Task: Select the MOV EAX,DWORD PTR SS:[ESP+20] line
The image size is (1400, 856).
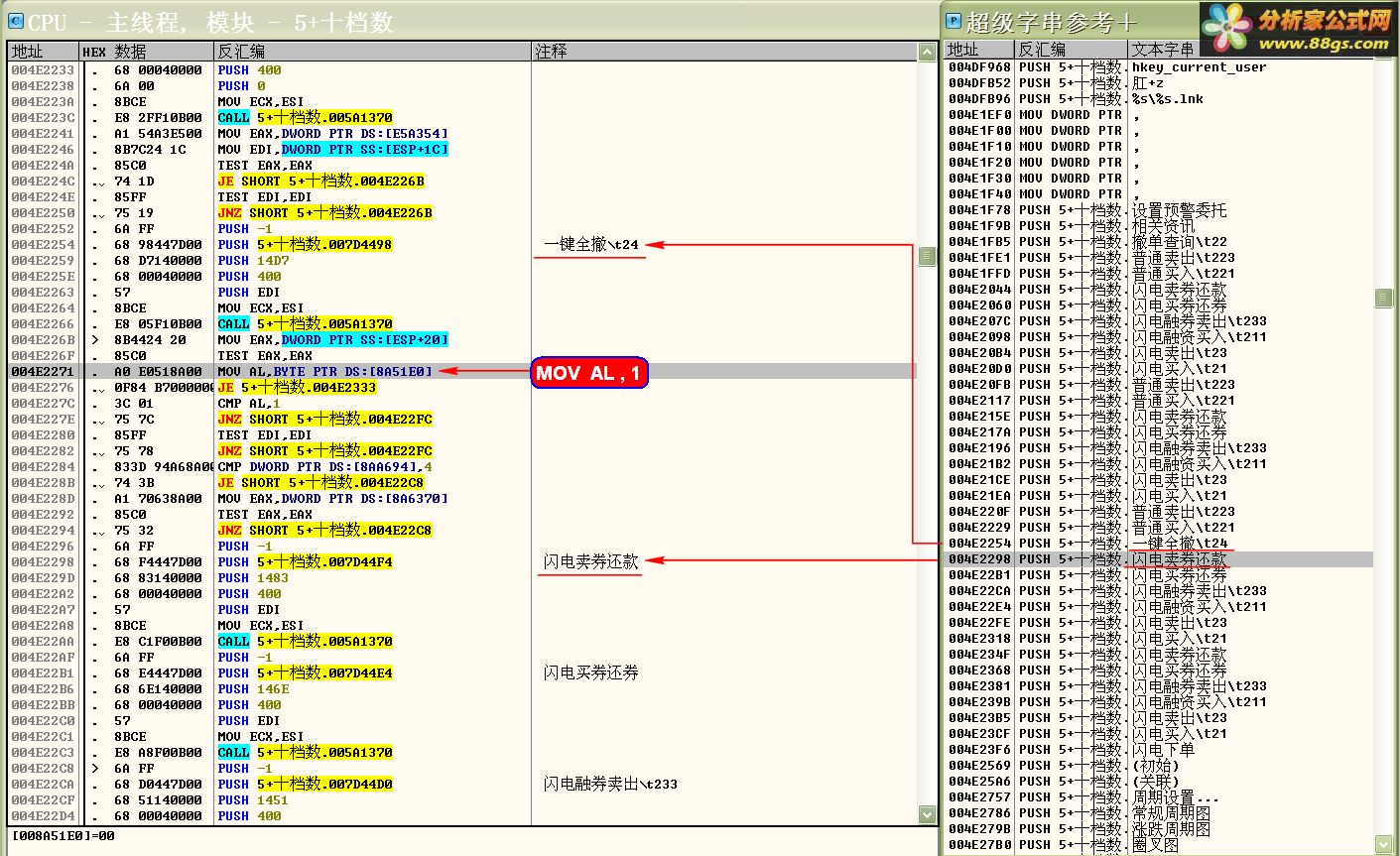Action: (x=333, y=340)
